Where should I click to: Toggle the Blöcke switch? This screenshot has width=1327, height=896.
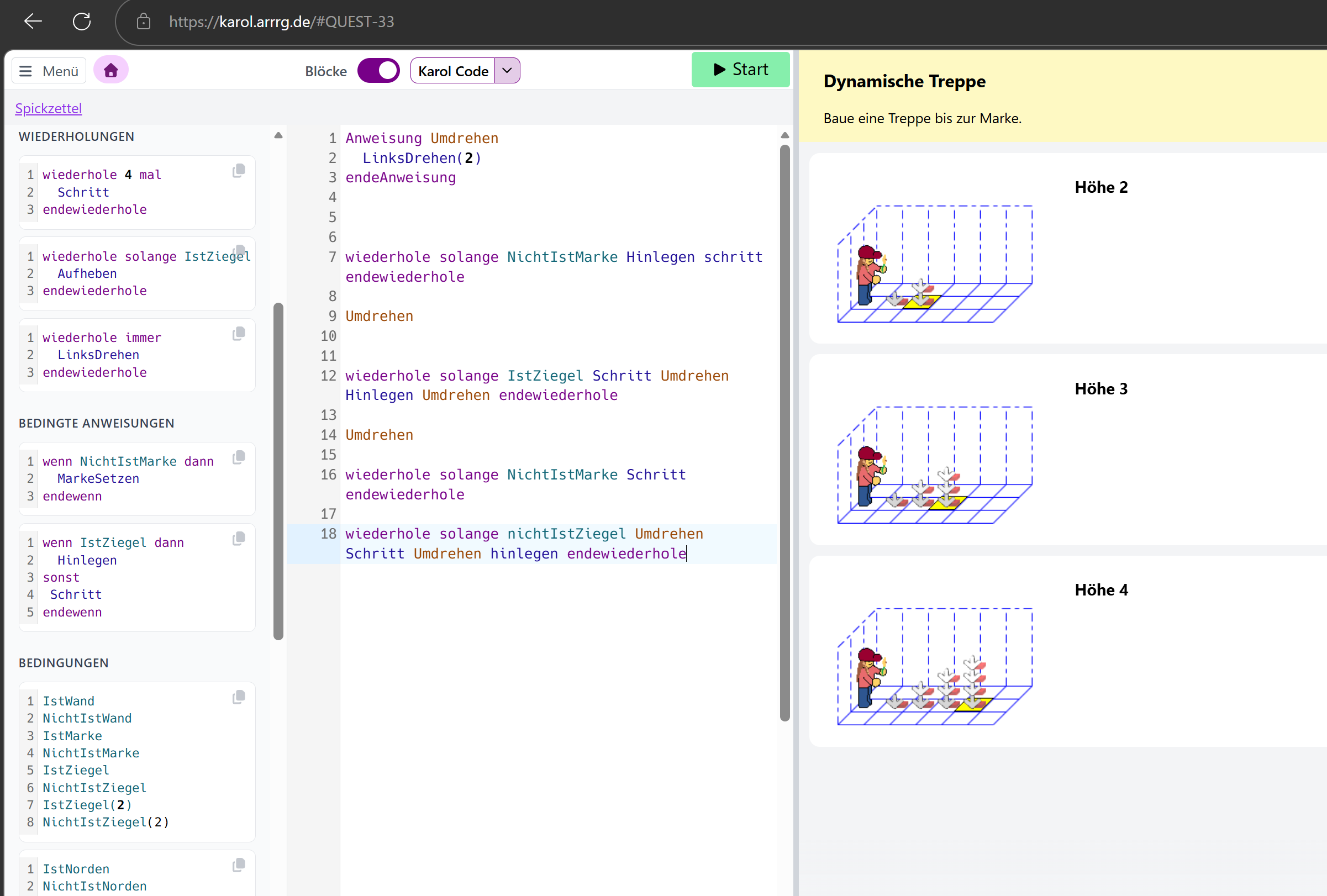click(378, 71)
